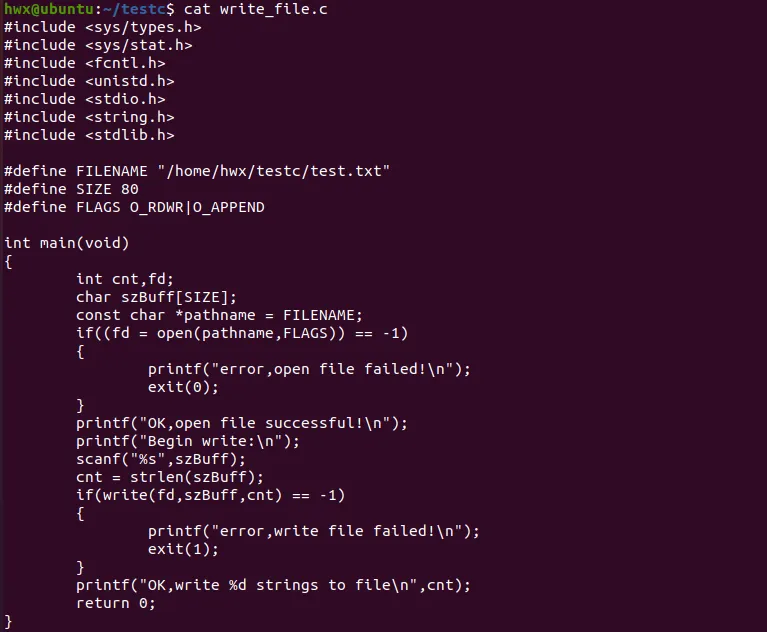Place cursor on #include <fcntl.h> line
This screenshot has width=767, height=632.
click(x=84, y=63)
